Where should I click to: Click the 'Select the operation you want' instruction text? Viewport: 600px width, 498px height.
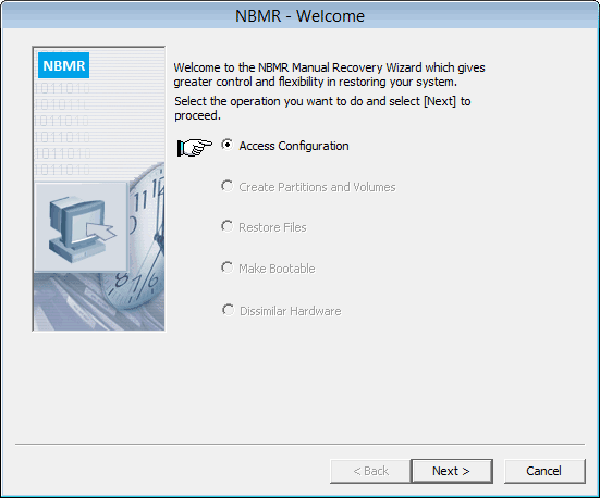(322, 108)
